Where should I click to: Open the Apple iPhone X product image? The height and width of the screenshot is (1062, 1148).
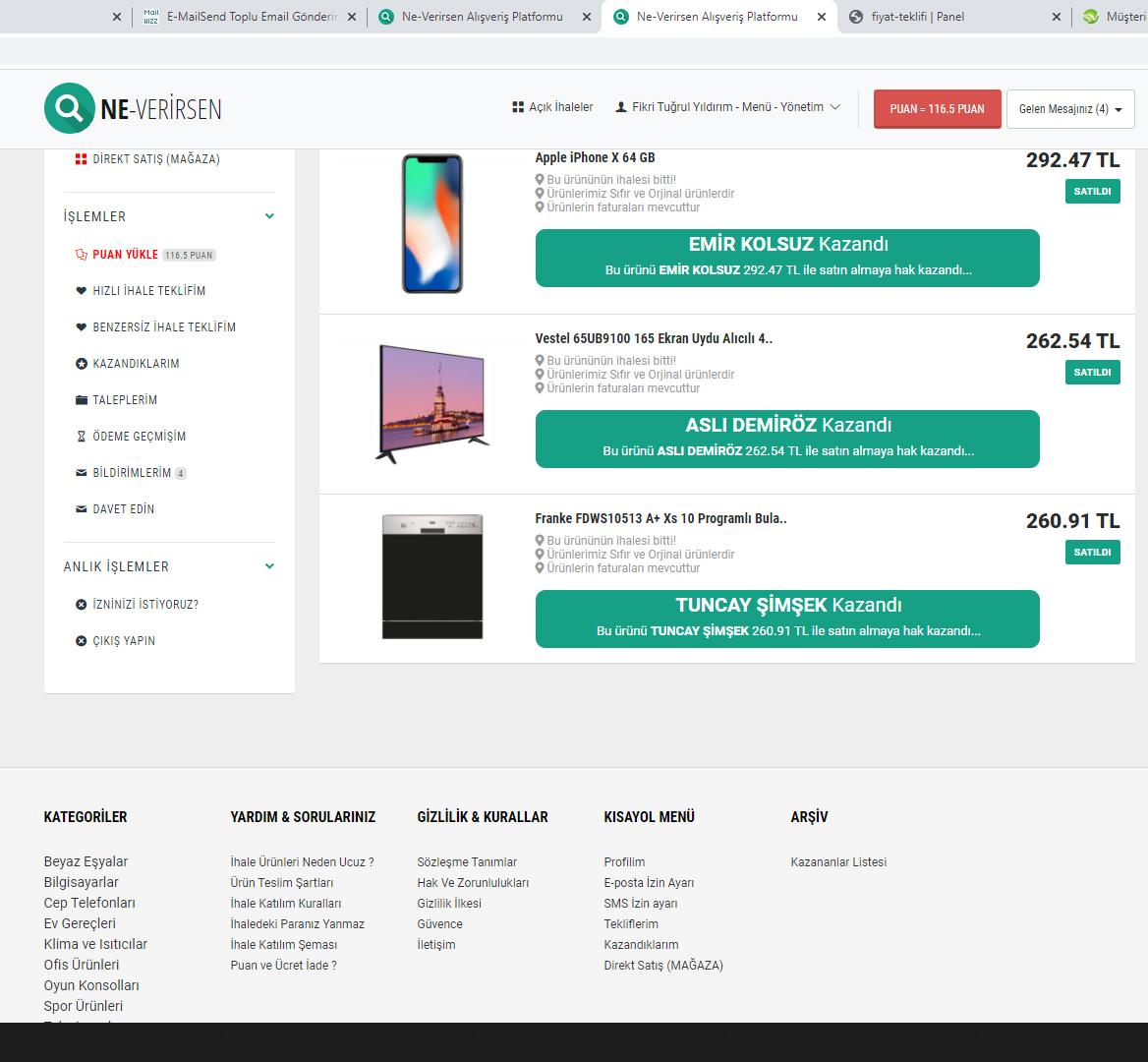[431, 223]
